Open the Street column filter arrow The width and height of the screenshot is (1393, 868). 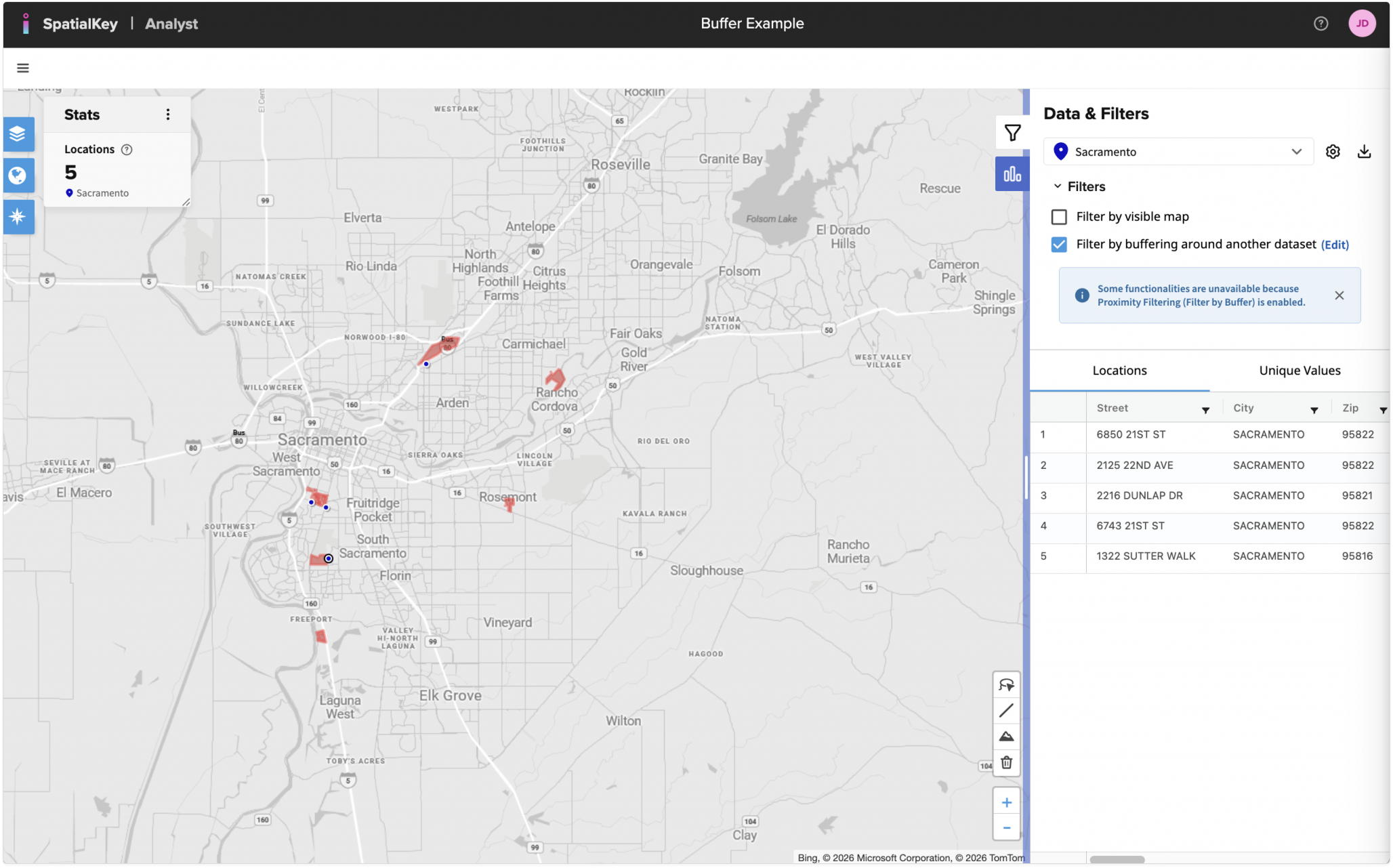1205,410
